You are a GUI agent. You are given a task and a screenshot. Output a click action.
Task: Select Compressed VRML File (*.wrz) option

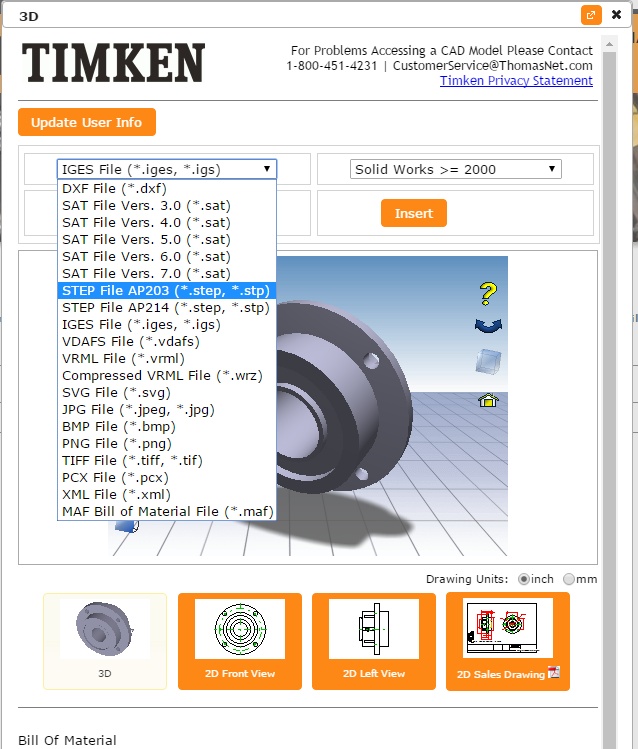[167, 375]
